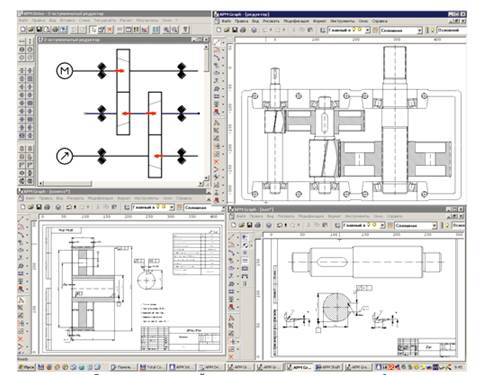Open the Рисовать menu in reducer assembly window

[x=271, y=21]
